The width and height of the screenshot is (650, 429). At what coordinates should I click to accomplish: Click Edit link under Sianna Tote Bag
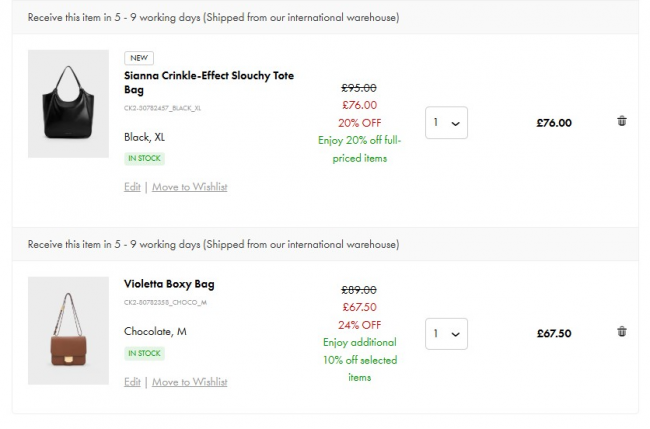(x=132, y=187)
